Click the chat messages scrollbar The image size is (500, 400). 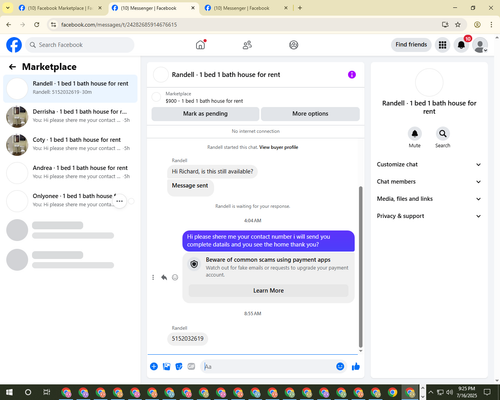point(360,267)
